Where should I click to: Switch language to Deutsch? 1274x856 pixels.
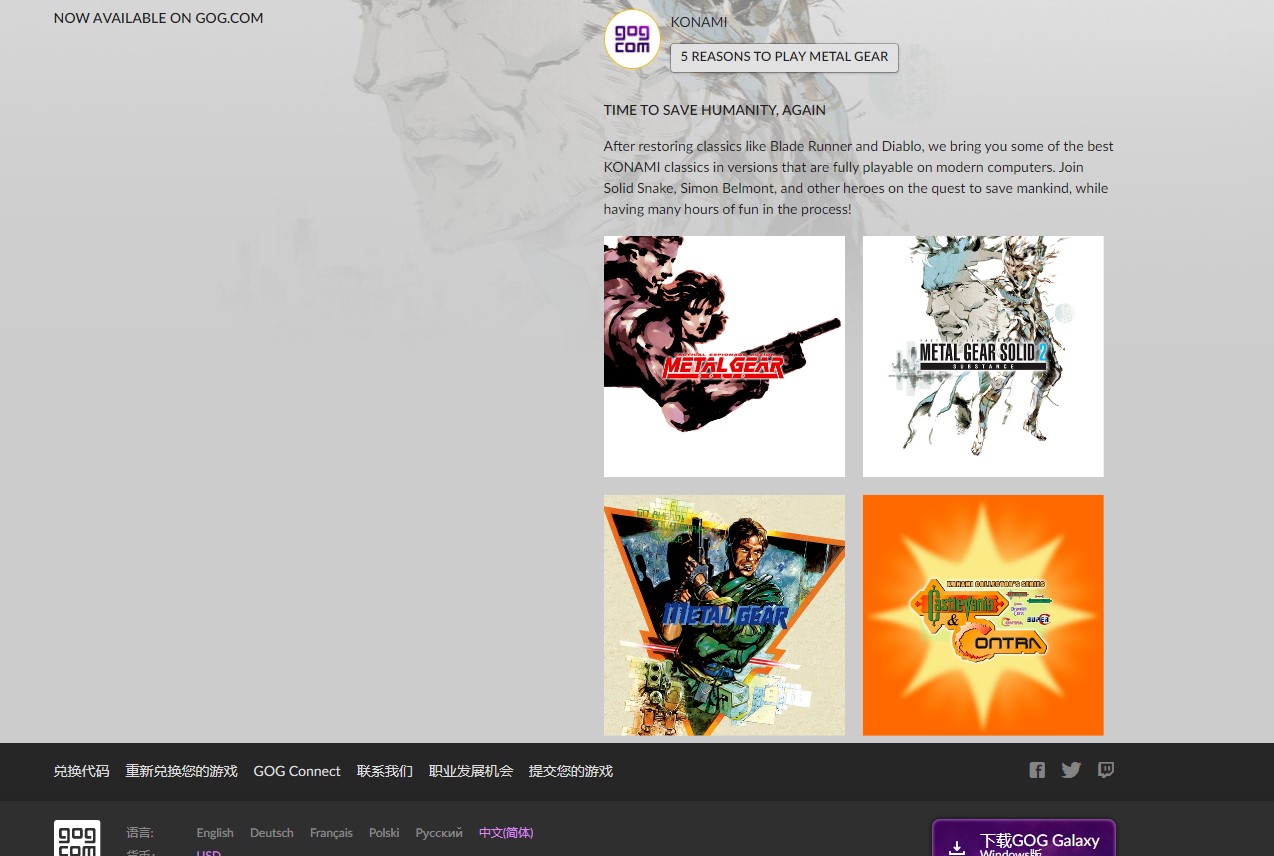click(x=272, y=833)
